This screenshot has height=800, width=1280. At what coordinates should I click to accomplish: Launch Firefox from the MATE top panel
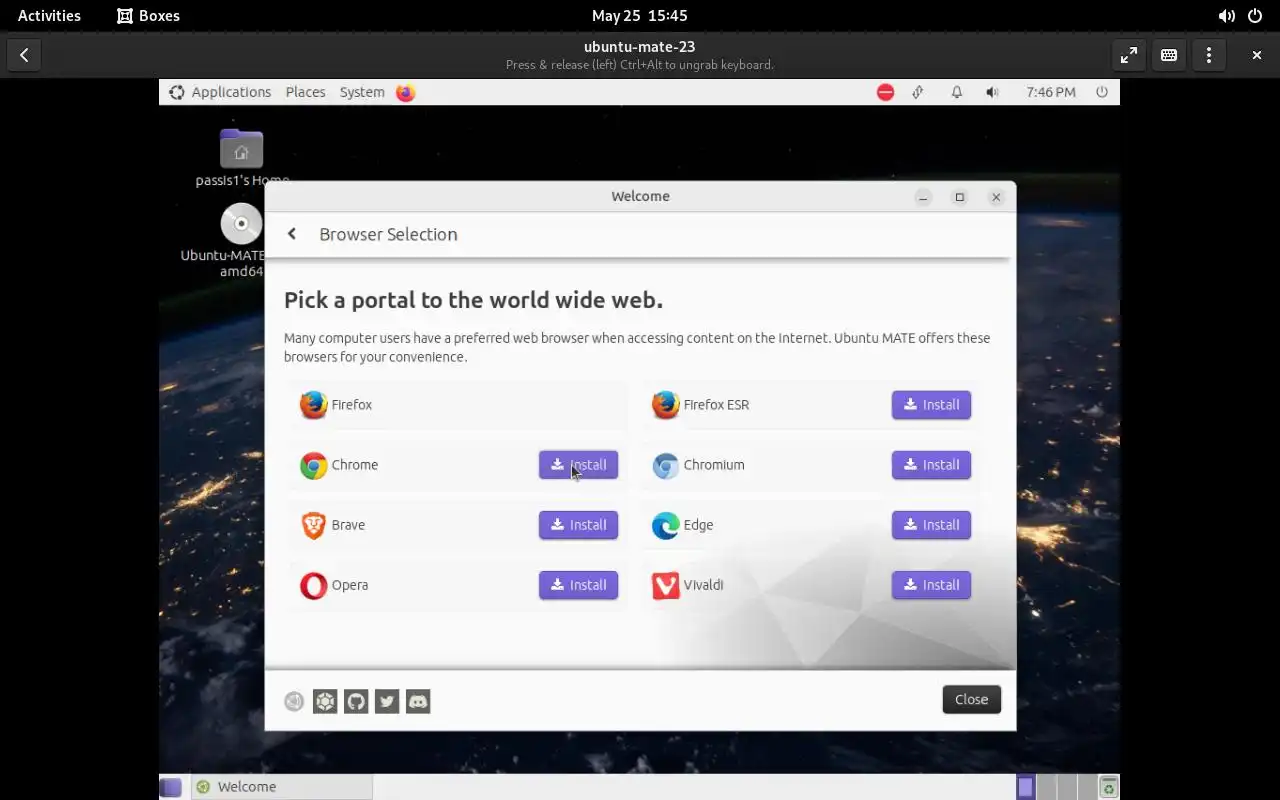coord(405,92)
